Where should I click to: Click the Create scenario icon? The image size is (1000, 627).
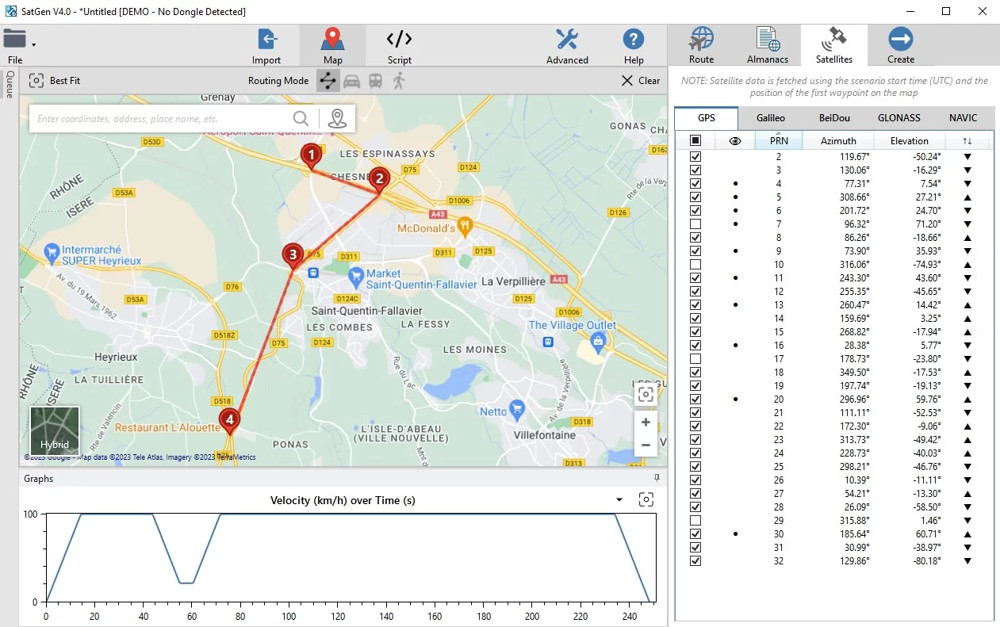point(899,40)
